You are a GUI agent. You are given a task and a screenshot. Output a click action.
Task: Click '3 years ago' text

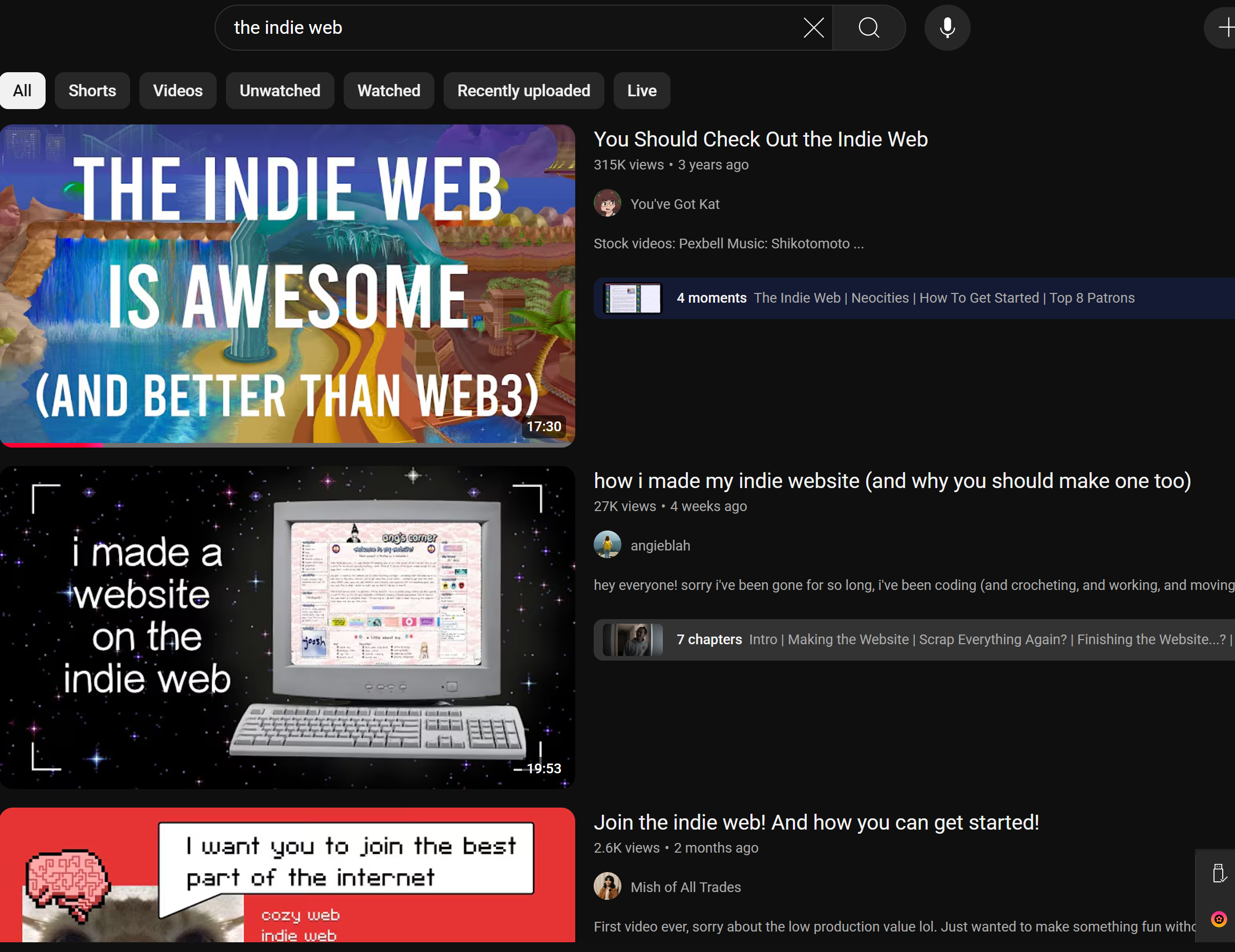click(713, 164)
